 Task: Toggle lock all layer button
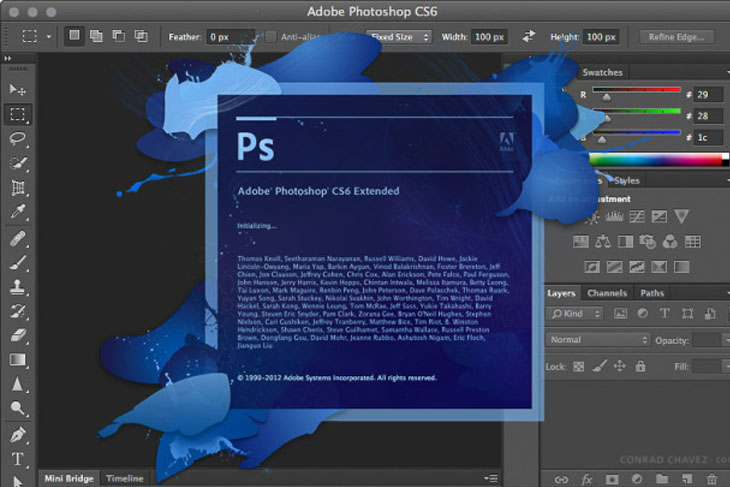(641, 366)
